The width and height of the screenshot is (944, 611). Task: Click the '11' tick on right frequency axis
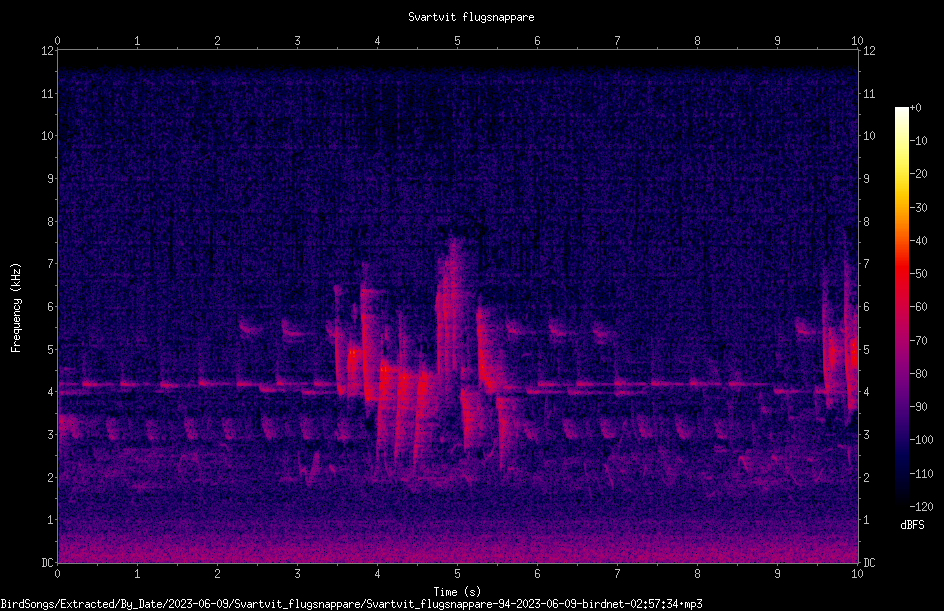[869, 93]
